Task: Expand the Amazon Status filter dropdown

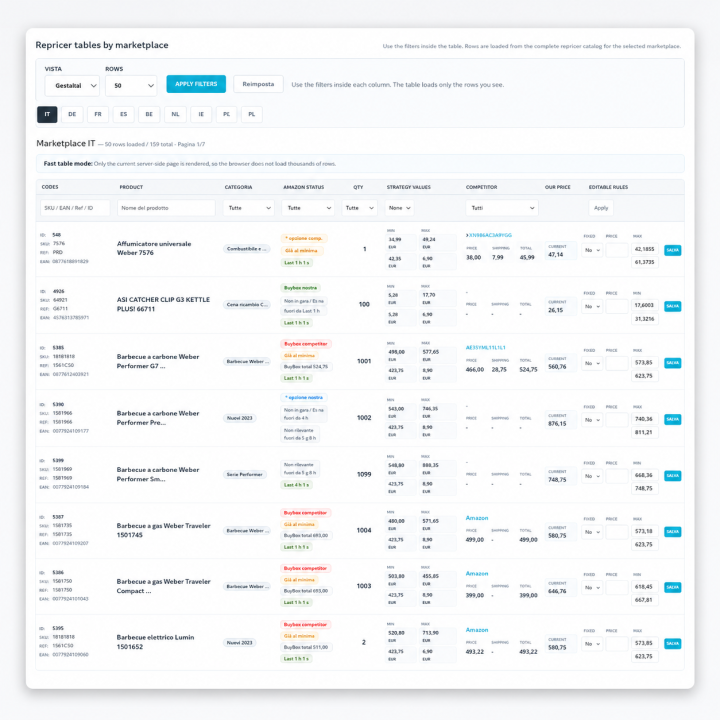Action: click(x=308, y=208)
